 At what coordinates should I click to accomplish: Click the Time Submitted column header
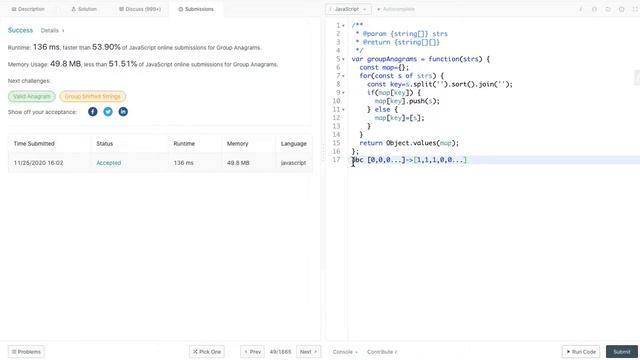tap(34, 144)
